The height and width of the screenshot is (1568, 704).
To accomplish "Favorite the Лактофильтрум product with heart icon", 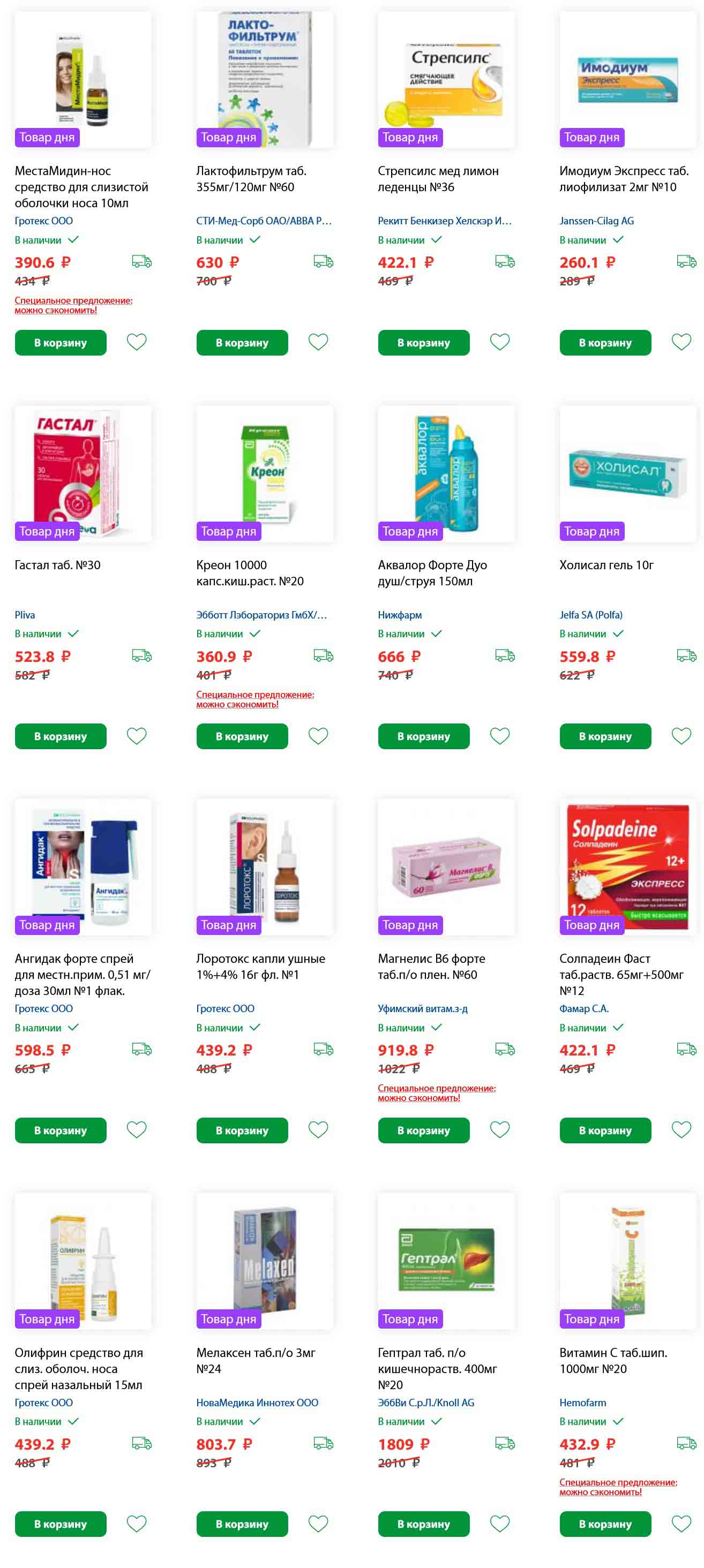I will 318,342.
